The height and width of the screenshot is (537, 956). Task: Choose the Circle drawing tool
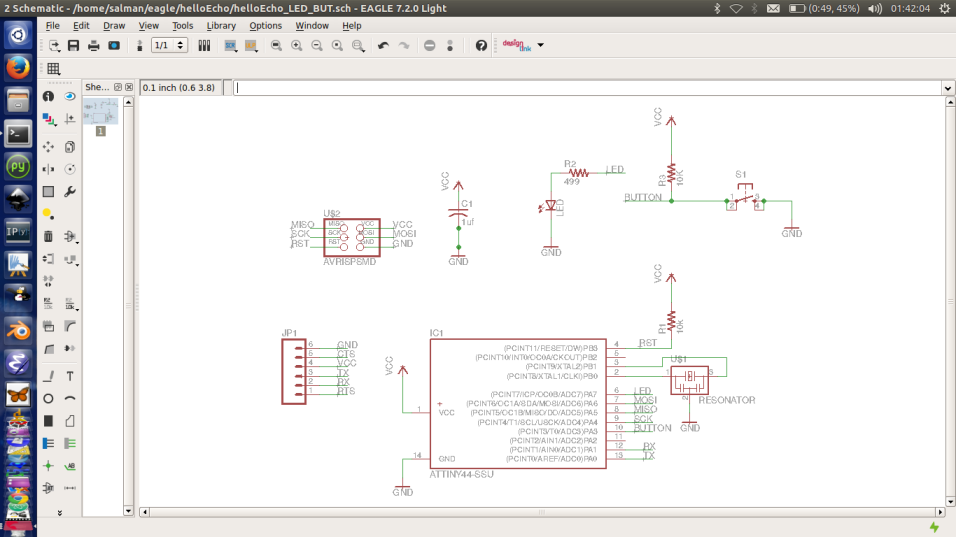point(48,398)
